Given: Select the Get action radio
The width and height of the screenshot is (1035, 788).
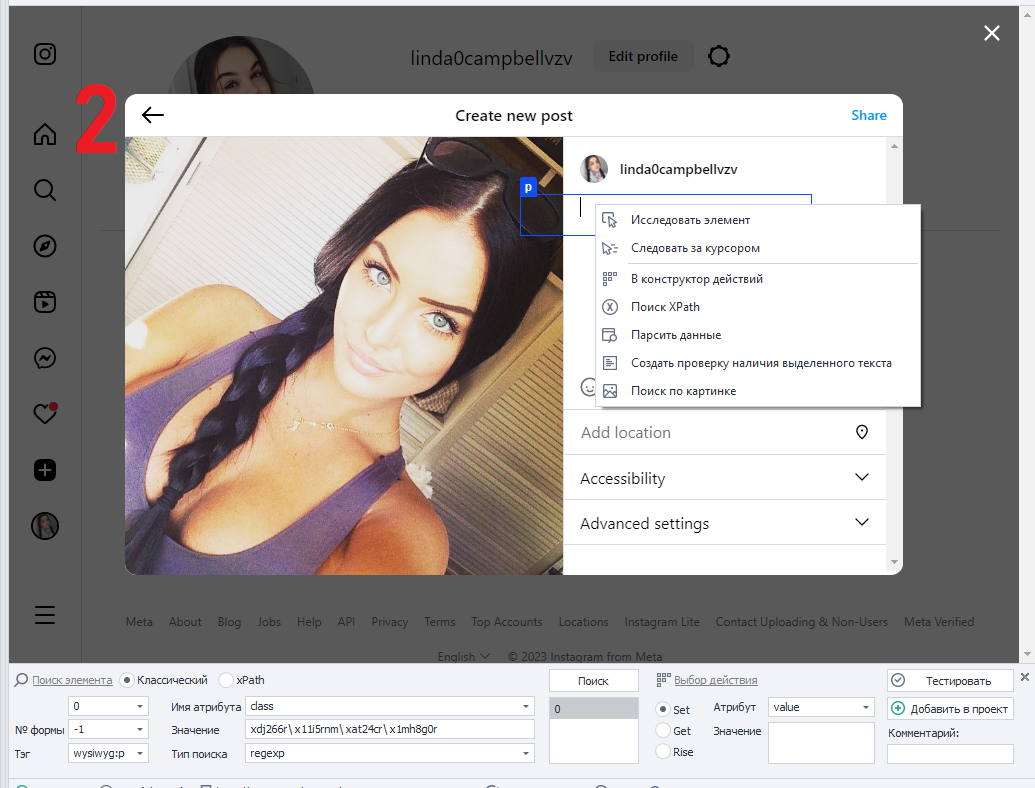Looking at the screenshot, I should [663, 731].
